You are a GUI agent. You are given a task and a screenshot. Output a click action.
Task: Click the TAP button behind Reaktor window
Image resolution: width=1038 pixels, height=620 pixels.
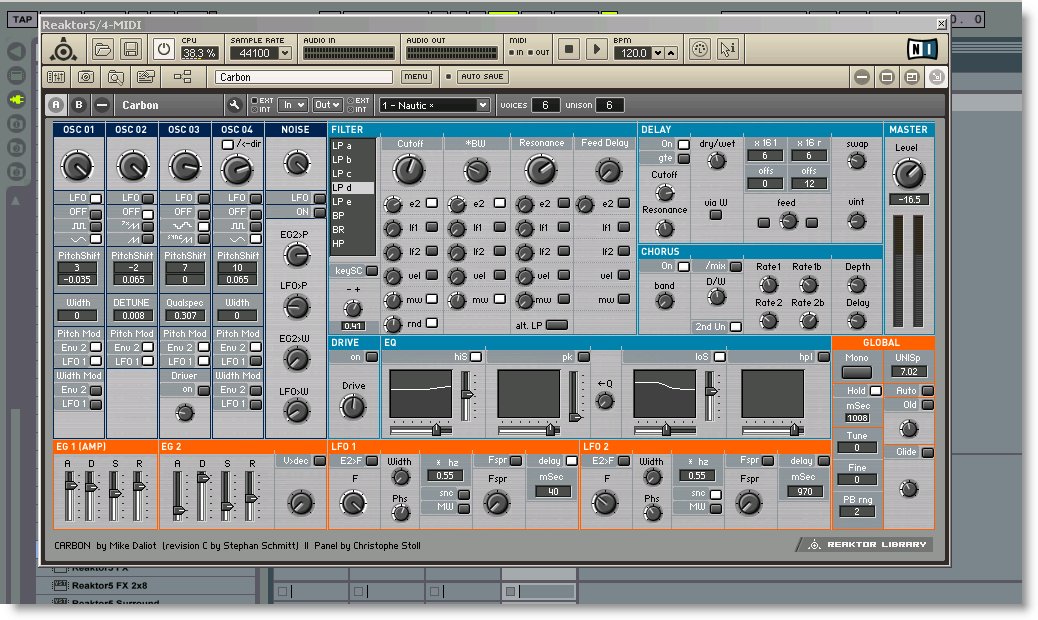click(23, 19)
